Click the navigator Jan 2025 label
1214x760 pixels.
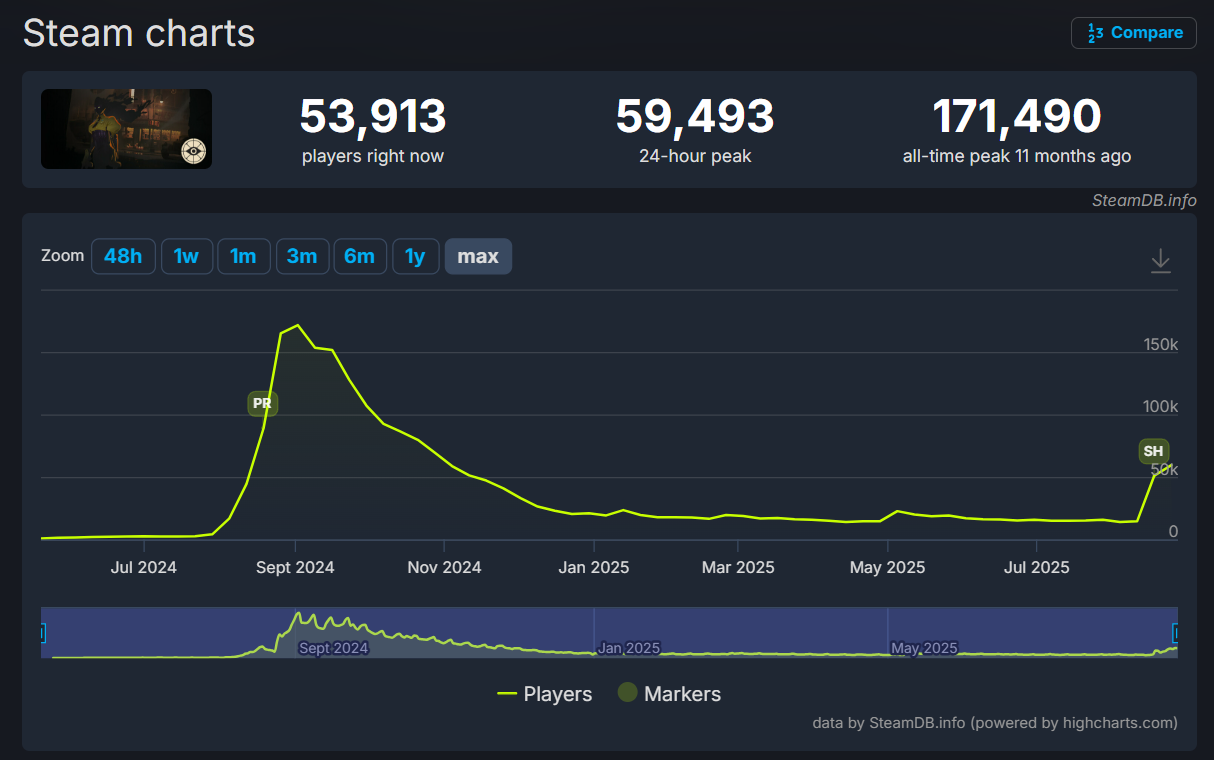(x=629, y=648)
